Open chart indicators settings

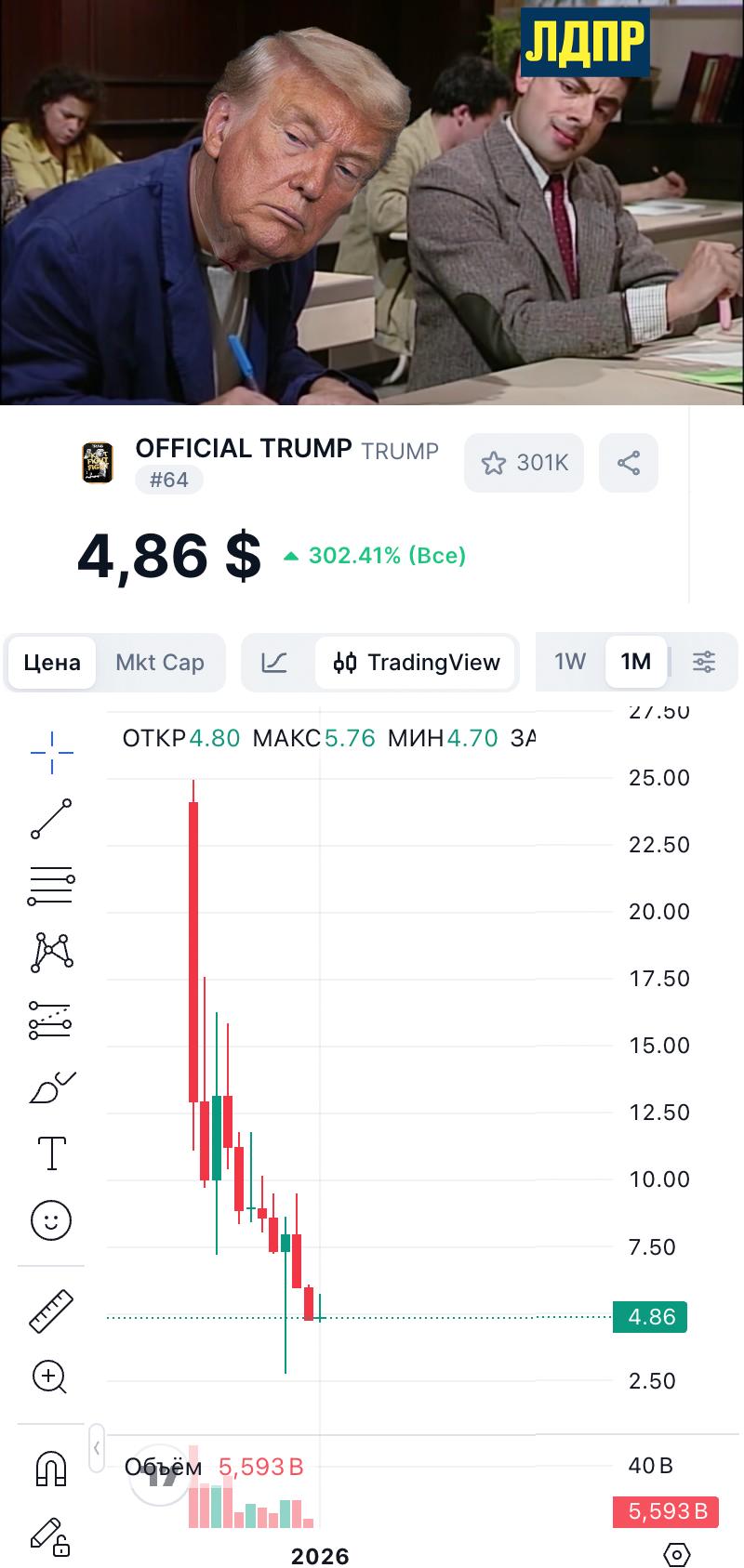click(x=704, y=662)
